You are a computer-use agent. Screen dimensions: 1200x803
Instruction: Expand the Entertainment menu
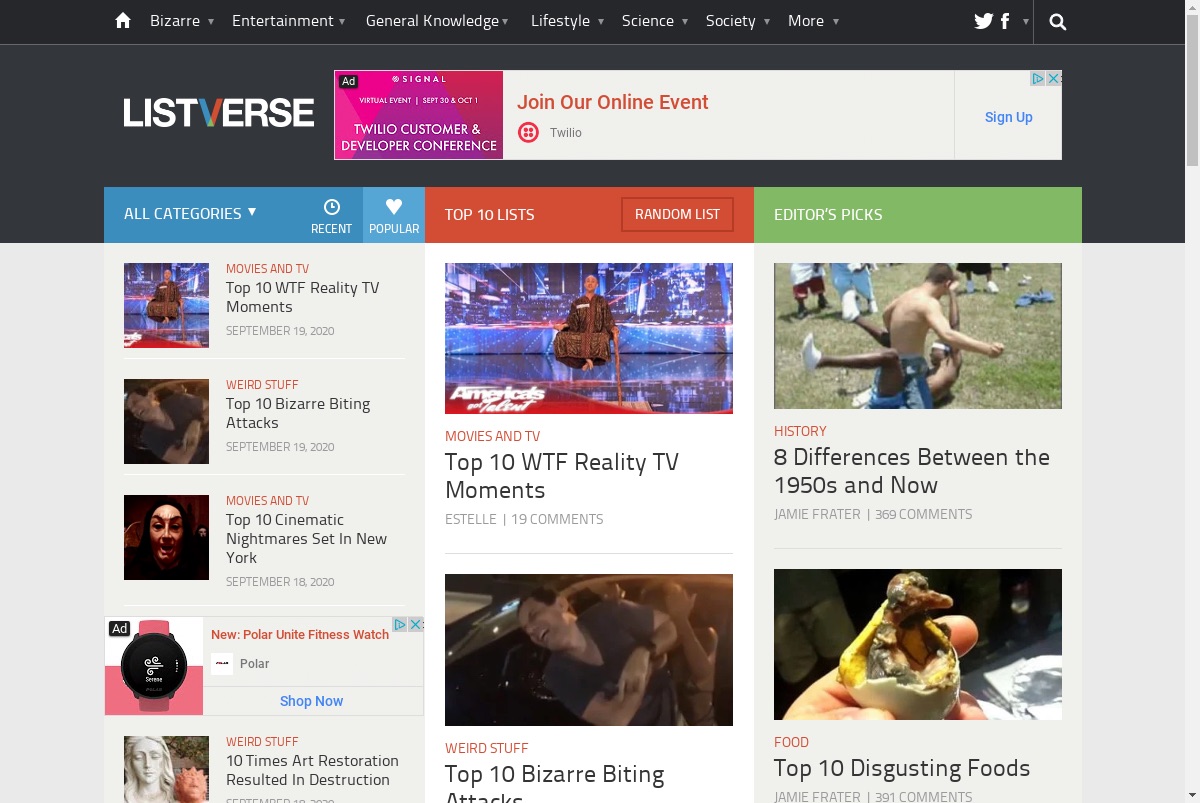[289, 21]
